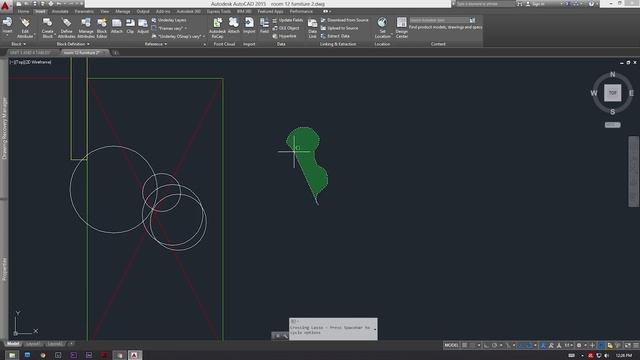Toggle polar tracking in status bar
The height and width of the screenshot is (360, 640).
(494, 345)
